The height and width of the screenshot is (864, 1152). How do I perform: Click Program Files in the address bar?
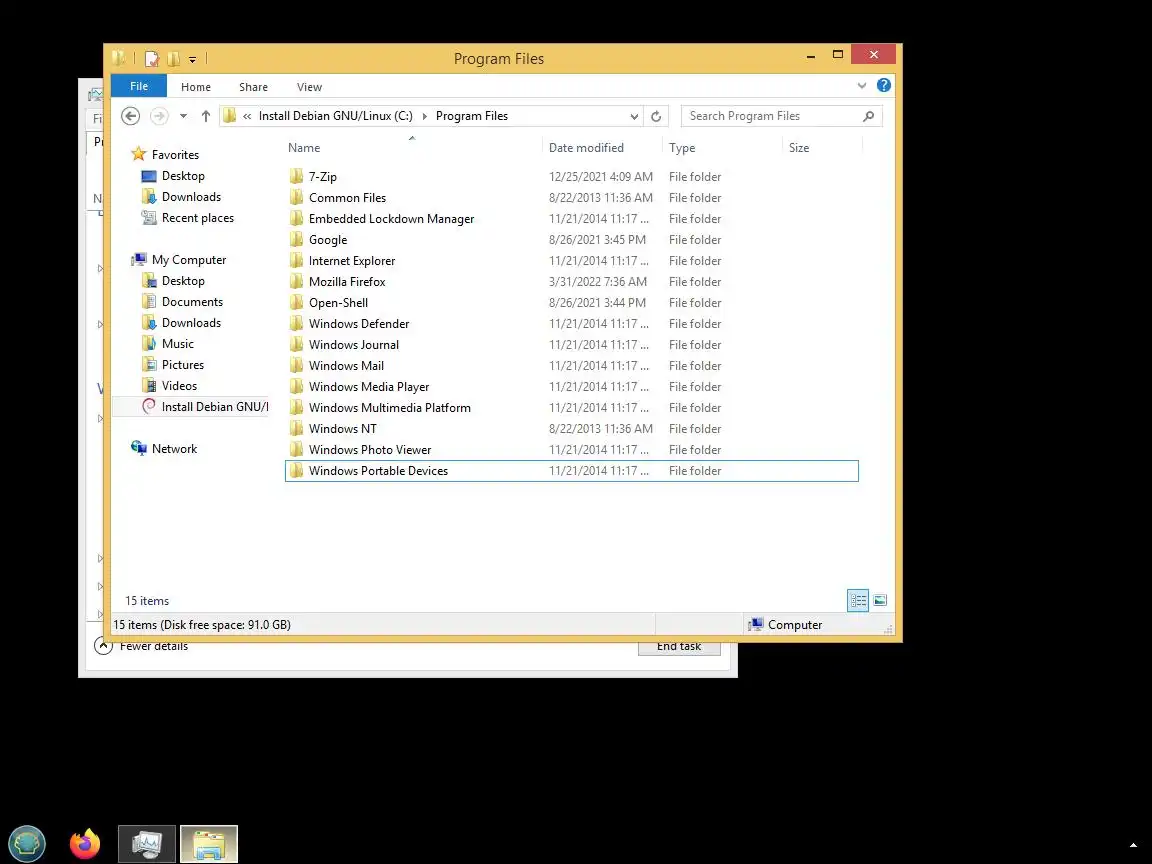(472, 116)
